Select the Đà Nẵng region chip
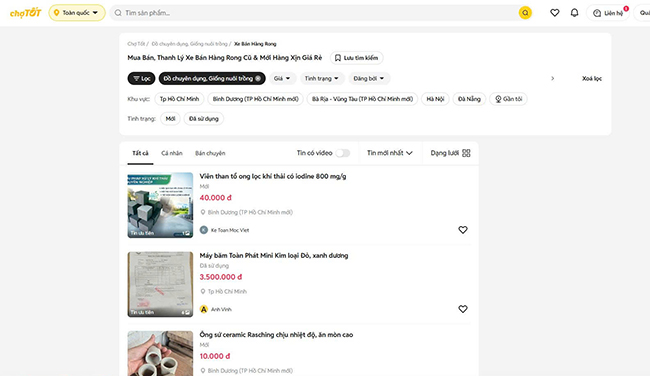The image size is (650, 376). (469, 99)
